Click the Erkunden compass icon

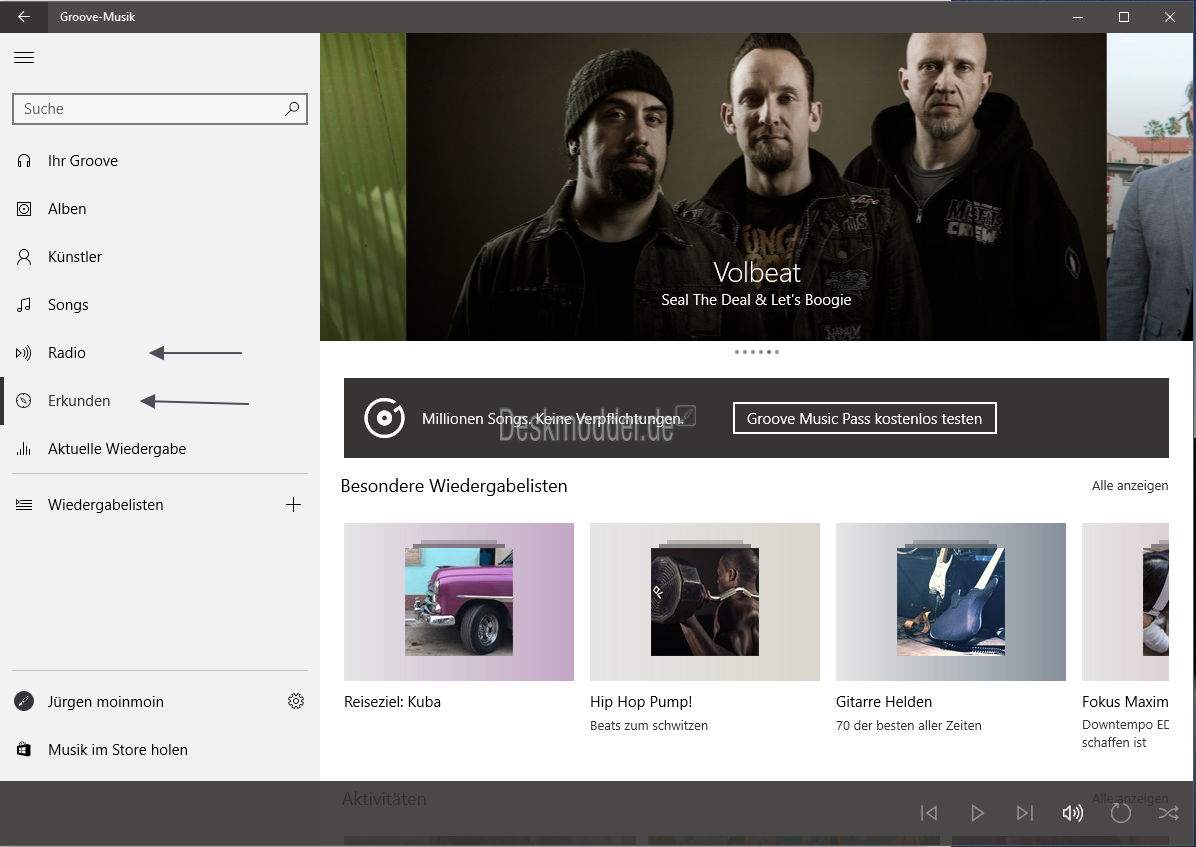[24, 401]
